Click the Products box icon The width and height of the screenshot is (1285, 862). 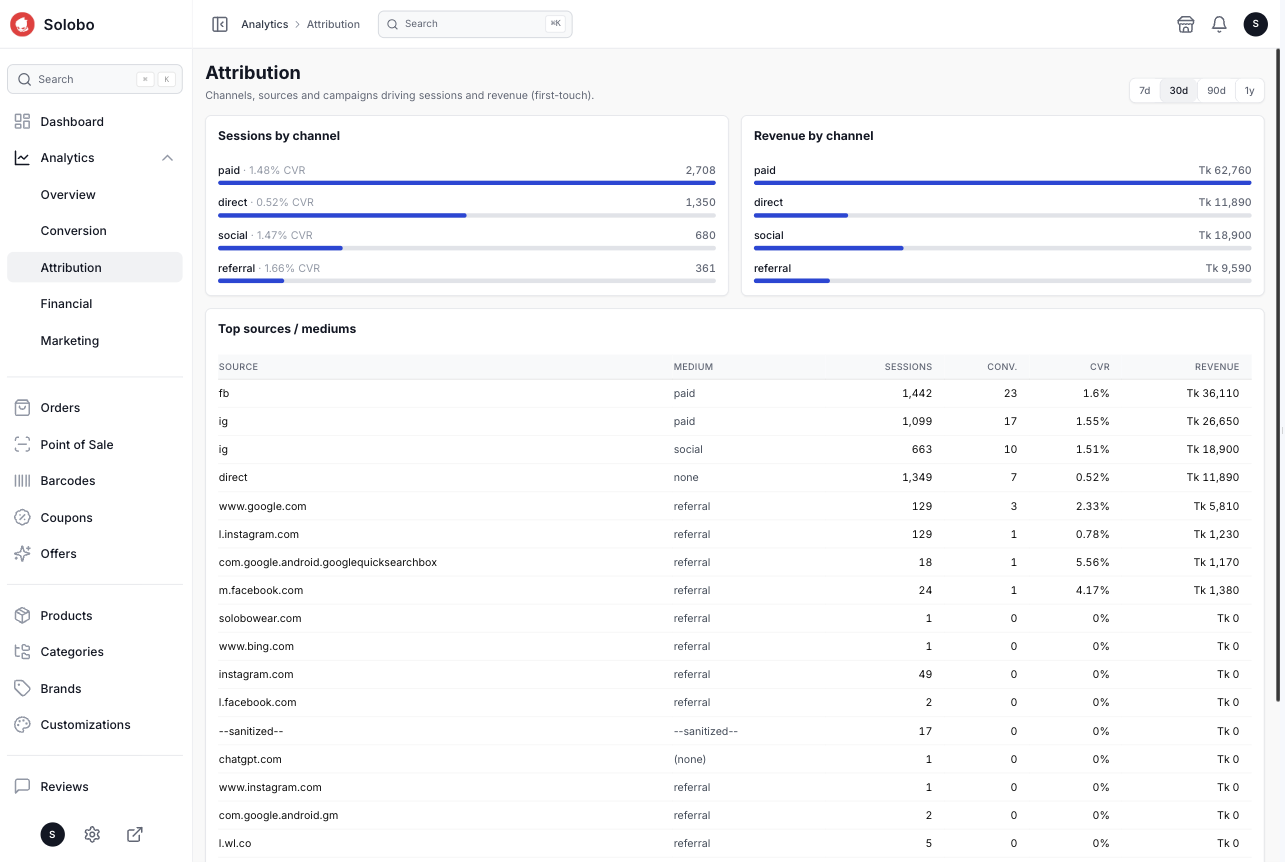click(x=22, y=615)
